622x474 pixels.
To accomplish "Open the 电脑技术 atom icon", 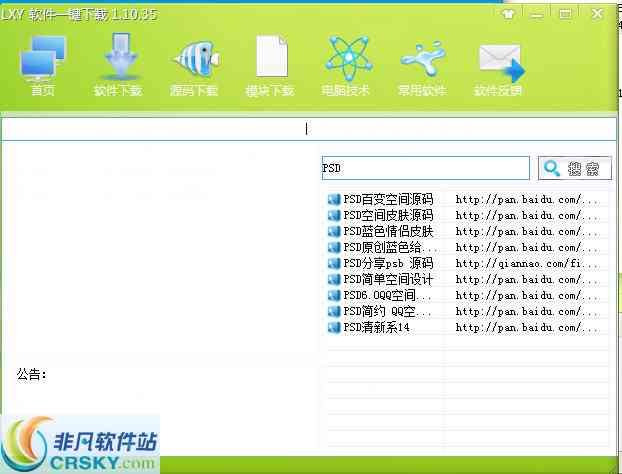I will (x=346, y=65).
